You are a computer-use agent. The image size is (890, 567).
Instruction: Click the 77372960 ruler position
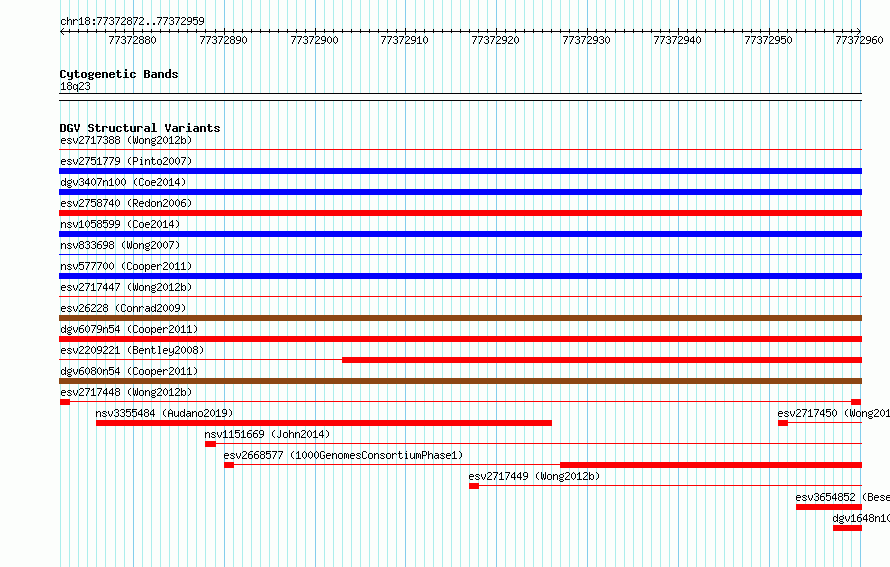tap(859, 40)
